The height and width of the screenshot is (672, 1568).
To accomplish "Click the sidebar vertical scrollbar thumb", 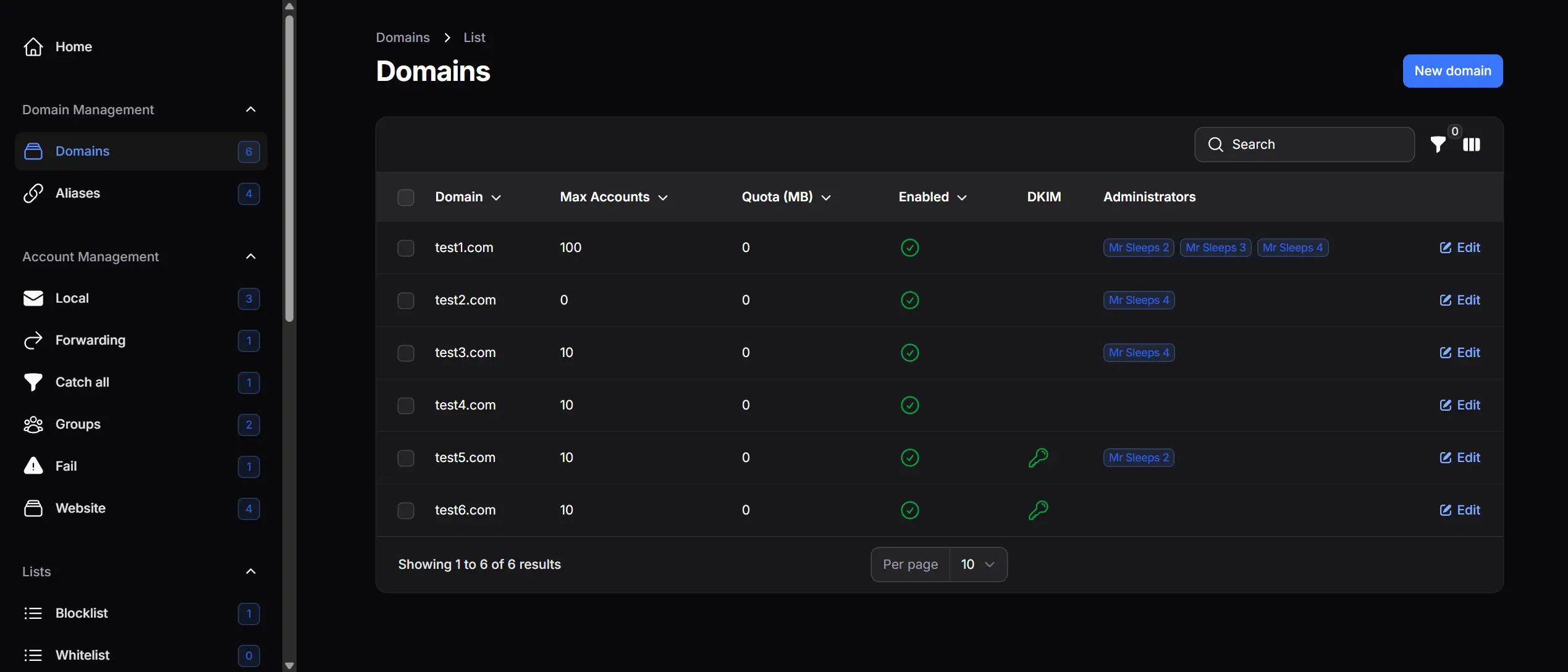I will coord(289,168).
